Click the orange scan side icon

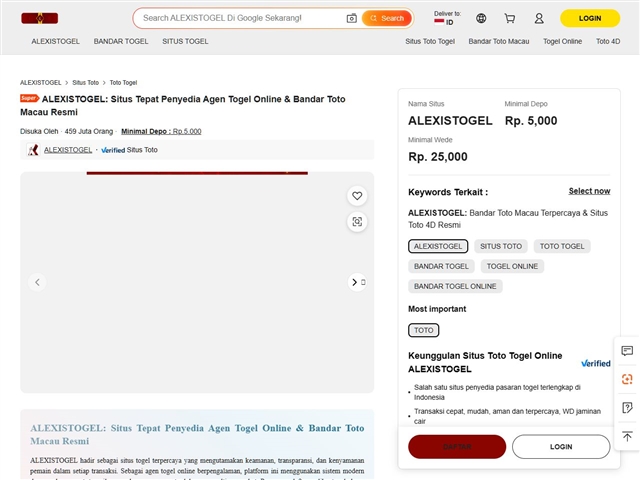pos(627,379)
